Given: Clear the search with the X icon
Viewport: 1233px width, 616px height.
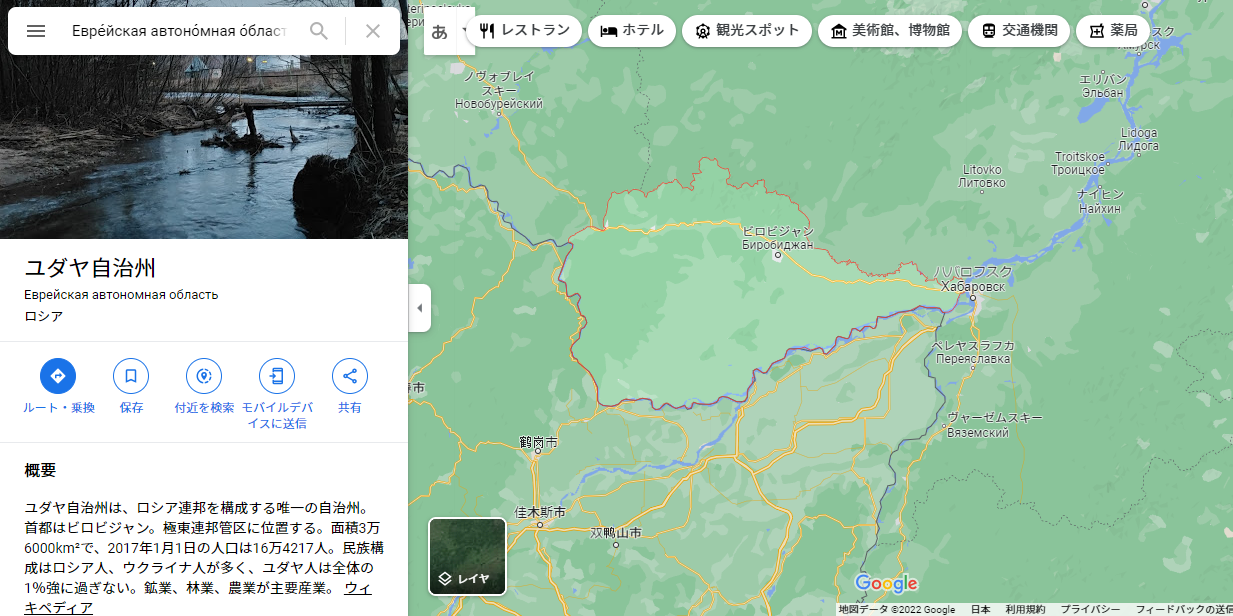Looking at the screenshot, I should coord(373,31).
